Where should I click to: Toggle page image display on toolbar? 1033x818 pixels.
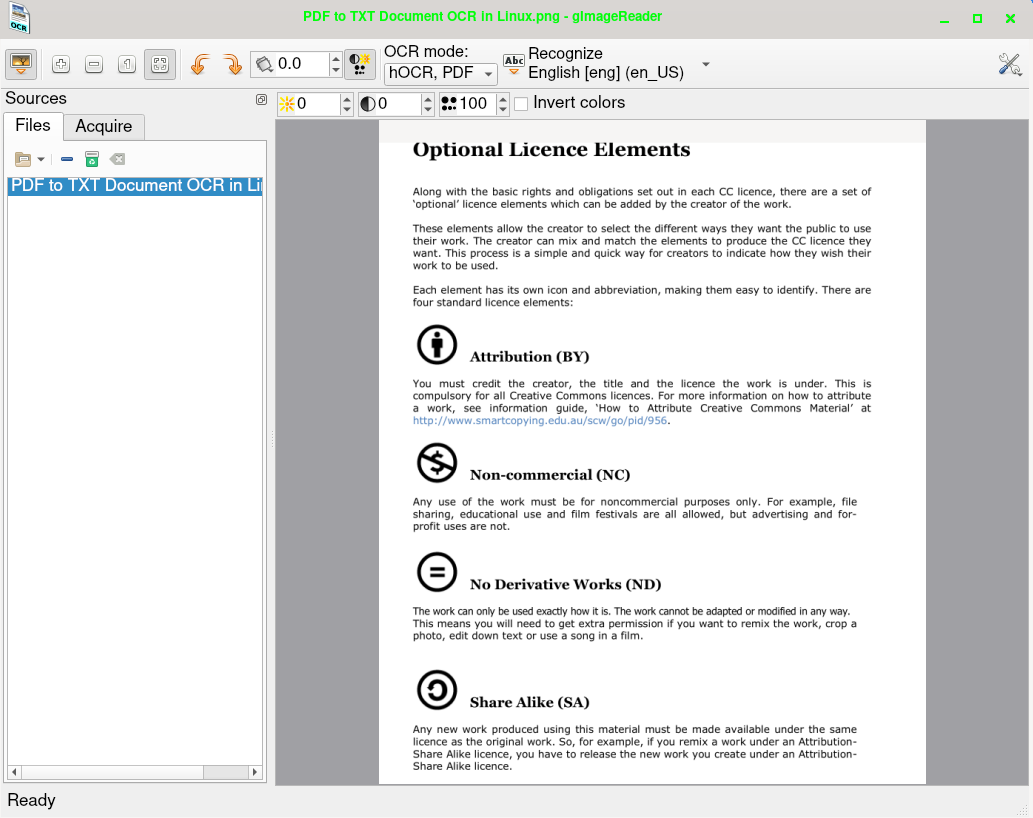click(21, 64)
